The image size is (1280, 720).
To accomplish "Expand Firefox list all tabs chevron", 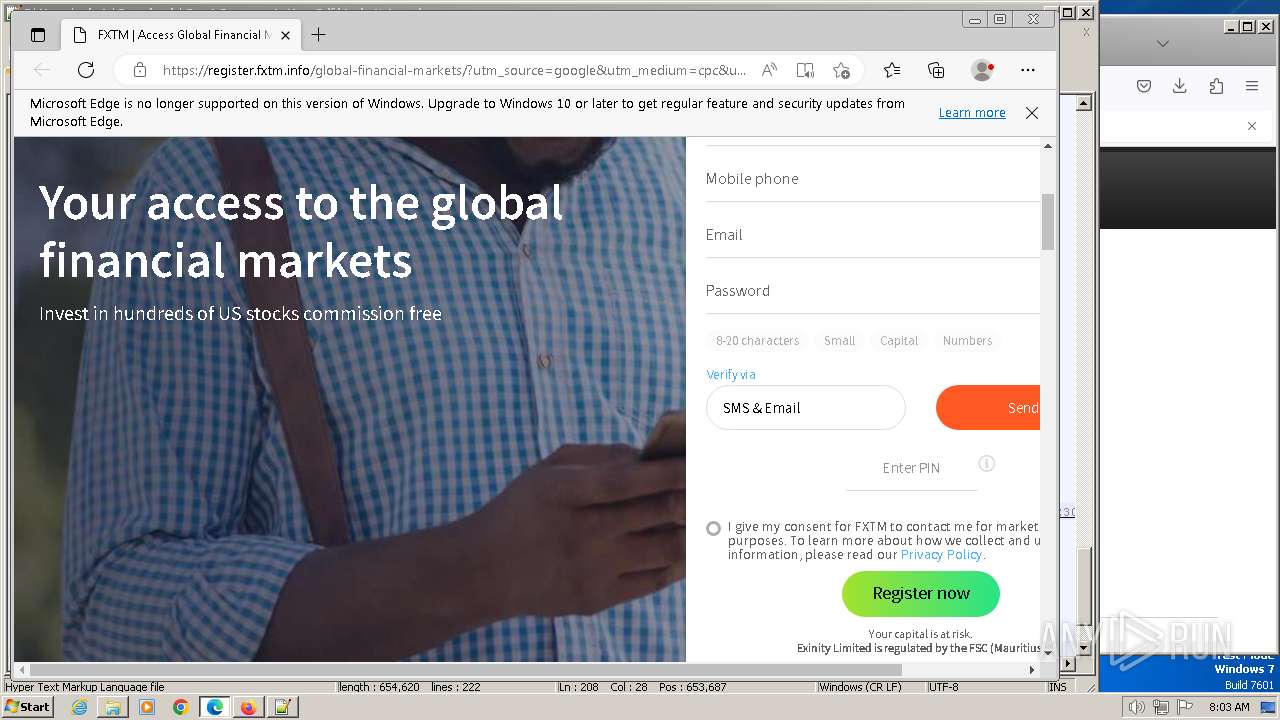I will coord(1162,43).
